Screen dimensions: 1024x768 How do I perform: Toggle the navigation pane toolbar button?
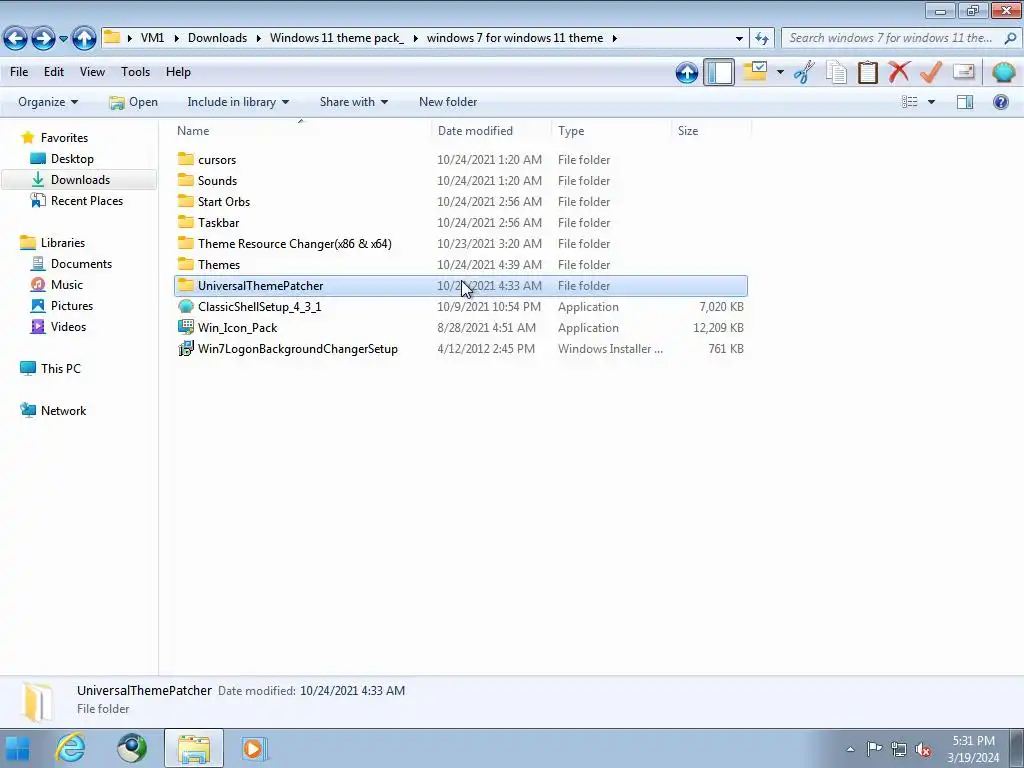tap(718, 72)
